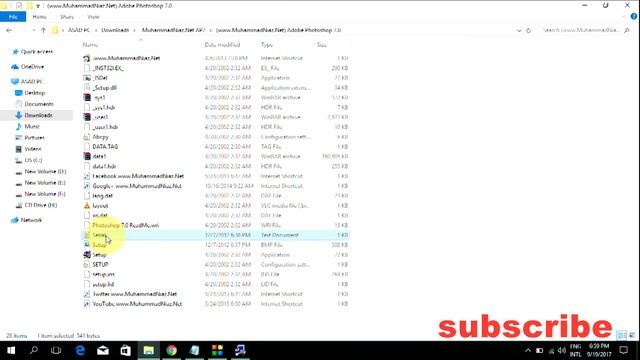640x360 pixels.
Task: Open Documents folder in sidebar
Action: tap(39, 104)
